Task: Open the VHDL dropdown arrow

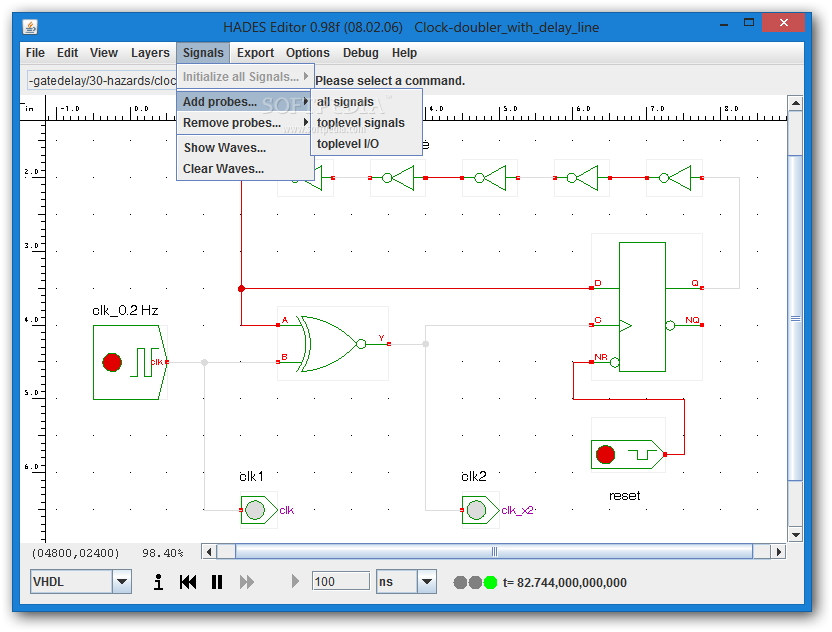Action: (122, 582)
